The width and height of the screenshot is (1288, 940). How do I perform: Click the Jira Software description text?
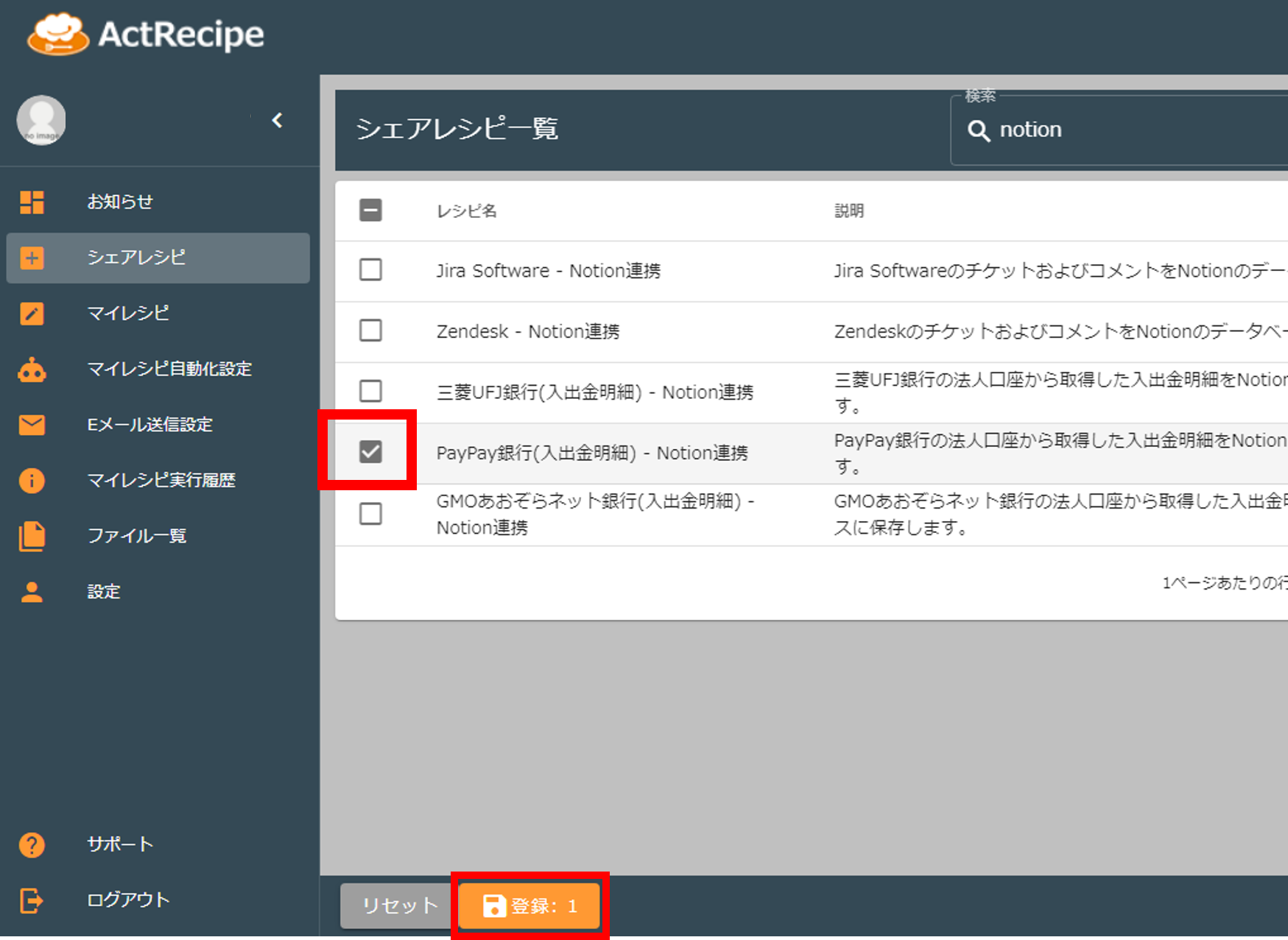point(1060,271)
